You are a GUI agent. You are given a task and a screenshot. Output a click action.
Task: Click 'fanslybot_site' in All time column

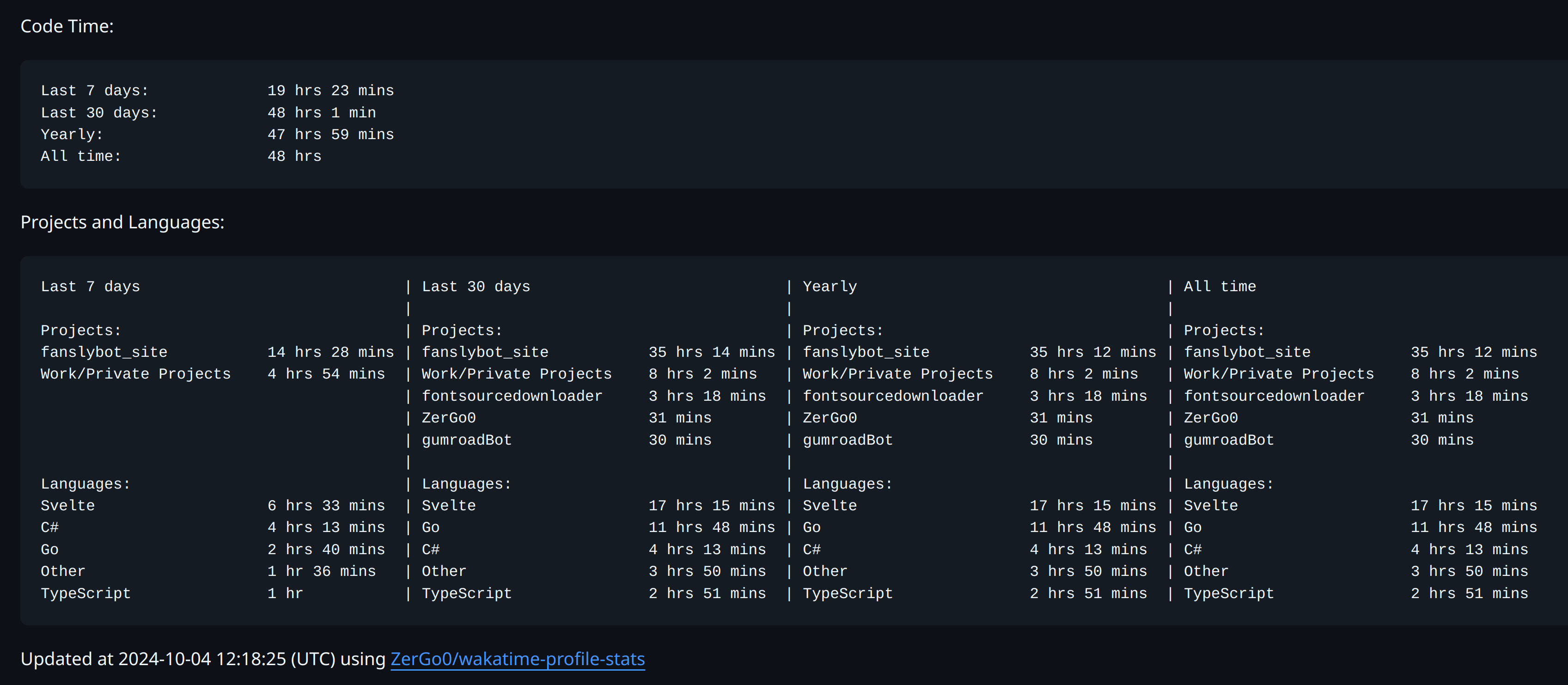(x=1247, y=353)
